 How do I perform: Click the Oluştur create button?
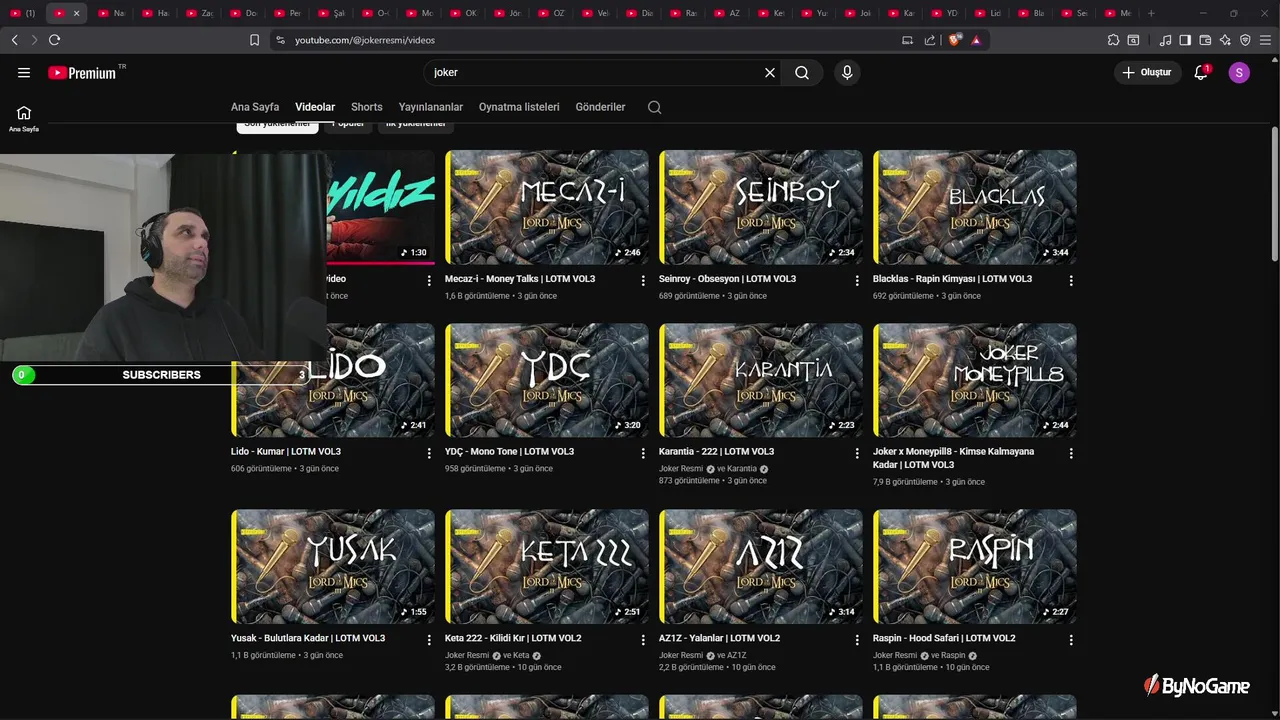1146,73
